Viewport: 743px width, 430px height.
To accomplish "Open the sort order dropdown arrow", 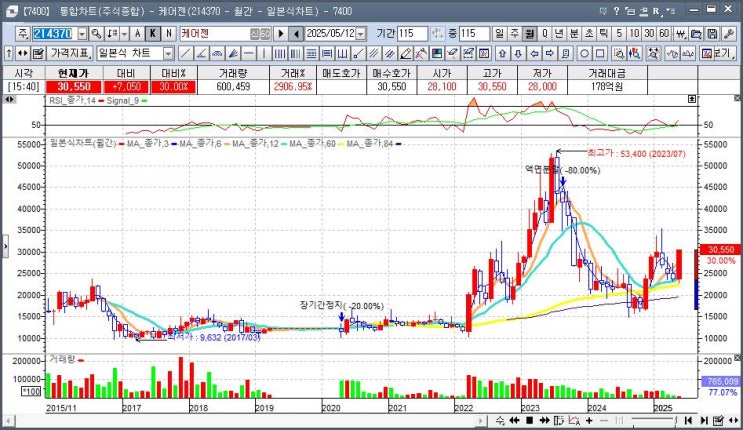I will pos(124,34).
